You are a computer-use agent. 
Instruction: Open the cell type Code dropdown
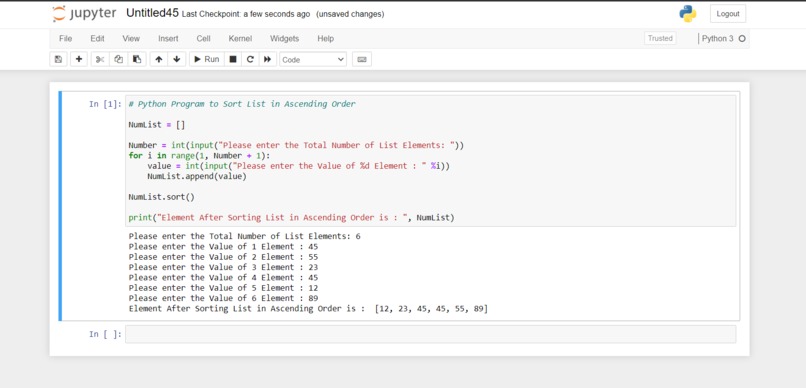coord(313,60)
